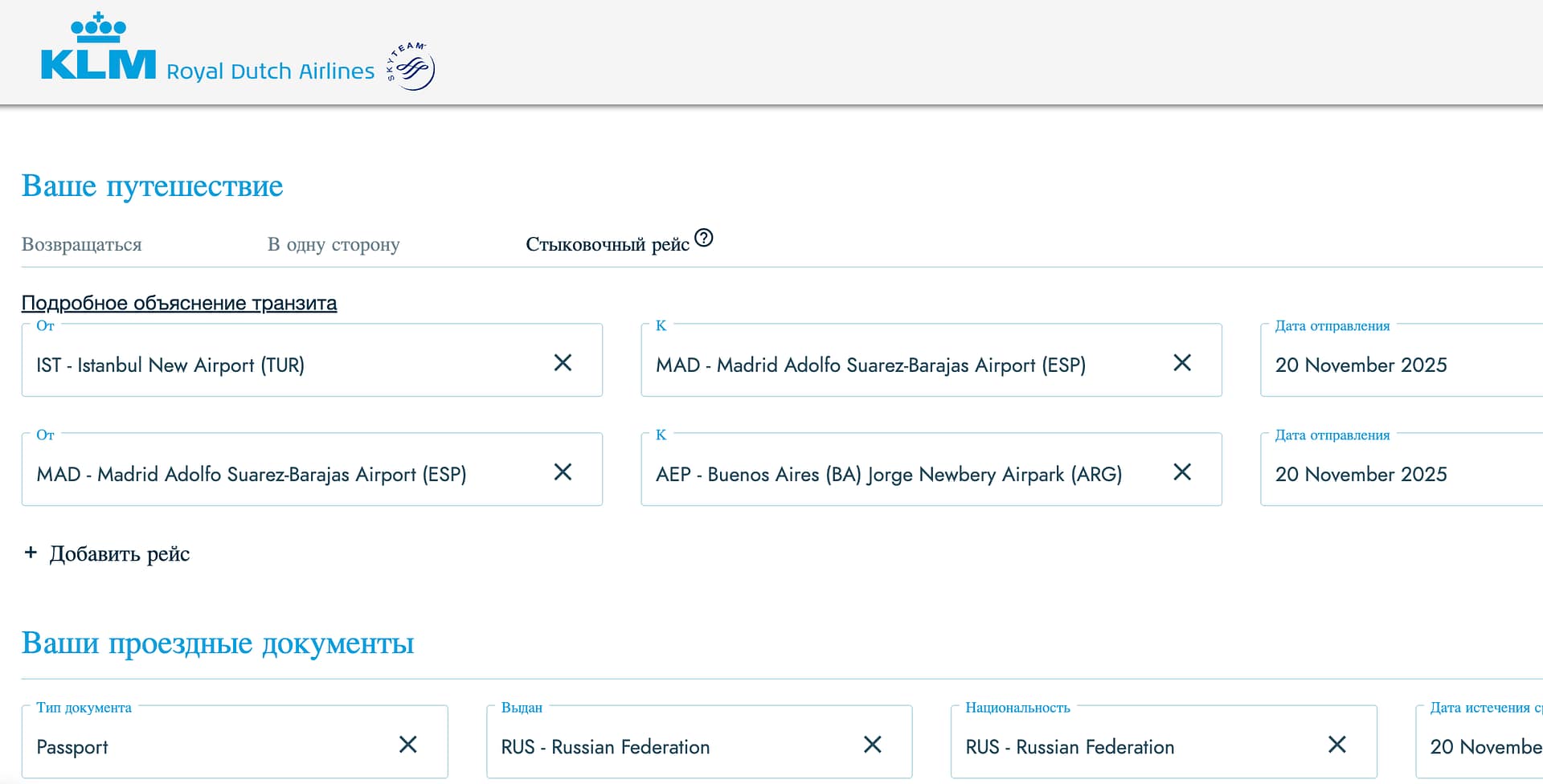Select the В одну сторону tab
The image size is (1543, 784).
pyautogui.click(x=334, y=244)
